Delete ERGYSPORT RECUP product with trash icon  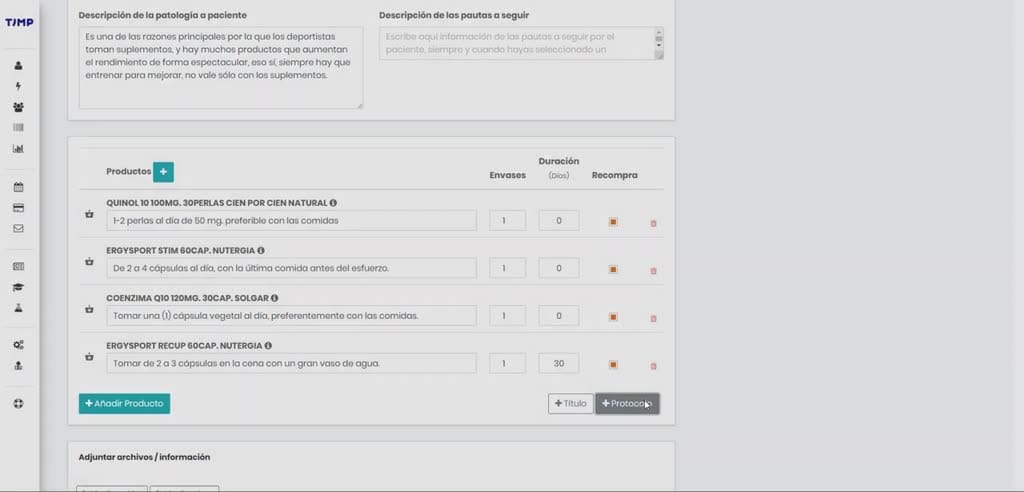(x=653, y=367)
